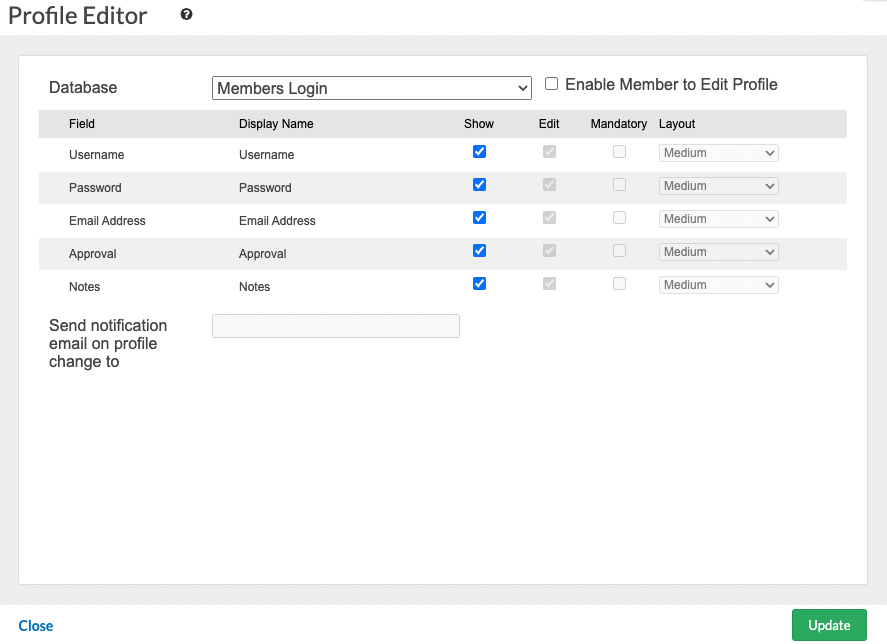Select the Notes display name text
This screenshot has height=644, width=887.
[255, 286]
